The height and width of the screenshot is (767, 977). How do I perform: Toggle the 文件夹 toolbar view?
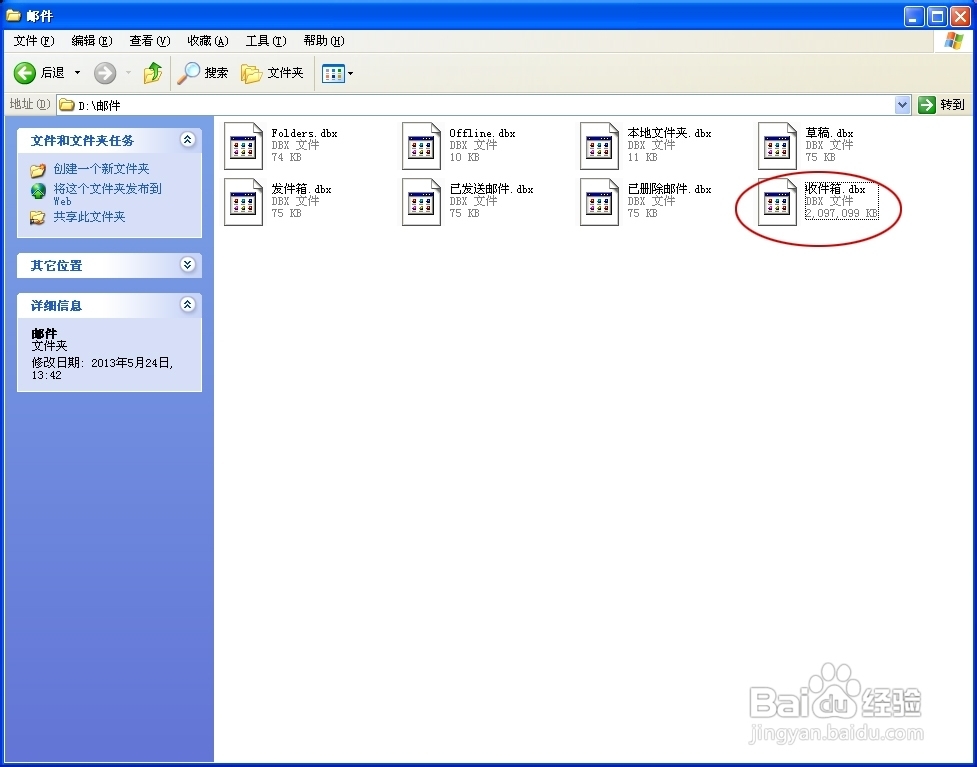pyautogui.click(x=272, y=72)
